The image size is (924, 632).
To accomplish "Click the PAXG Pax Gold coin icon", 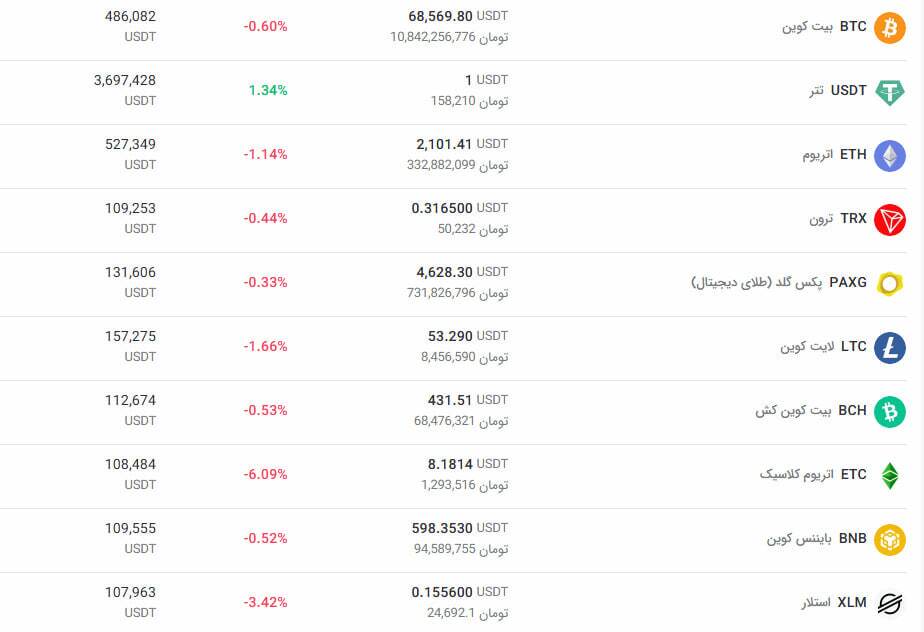I will (889, 283).
